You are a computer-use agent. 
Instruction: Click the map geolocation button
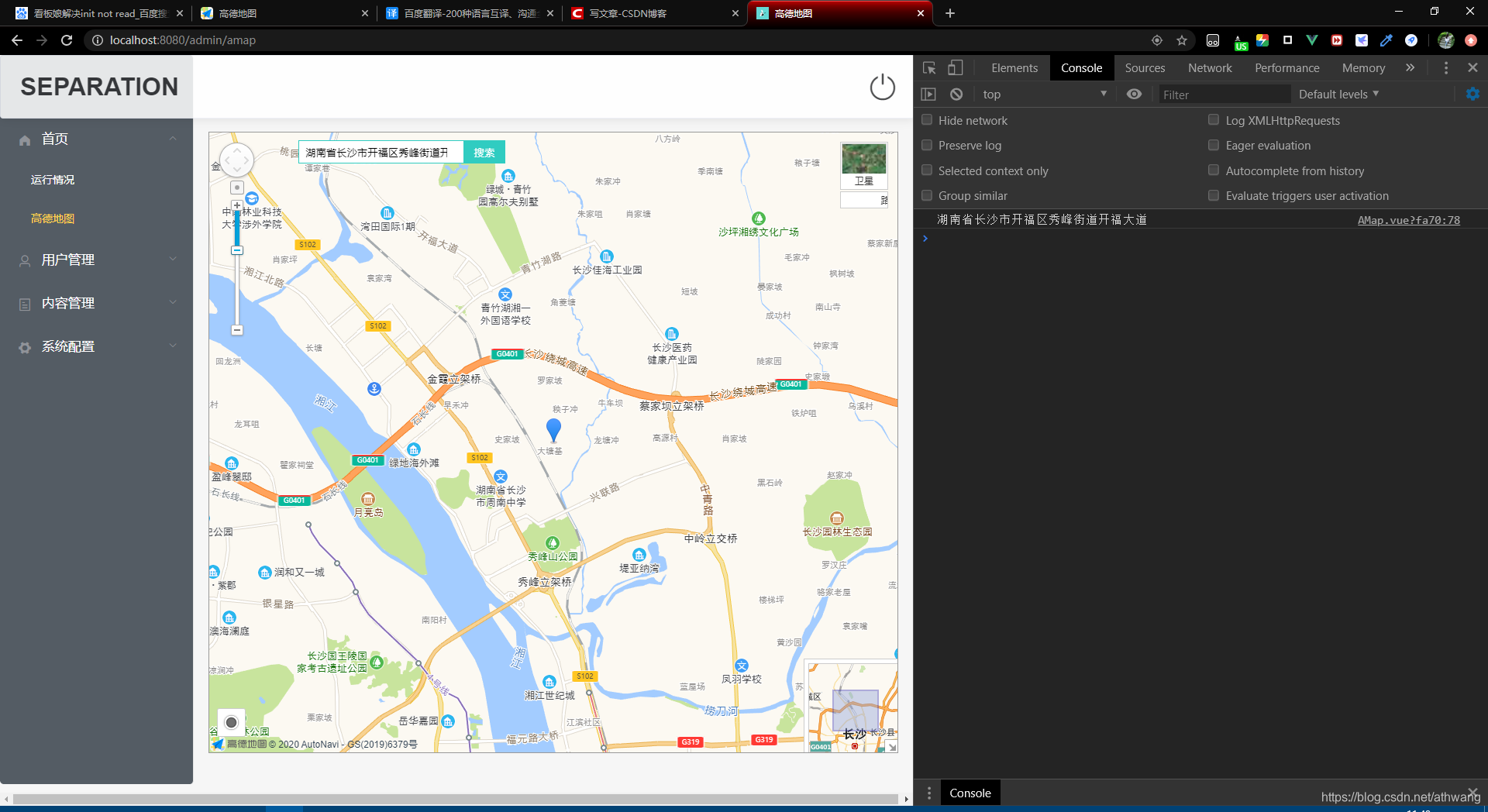(231, 722)
